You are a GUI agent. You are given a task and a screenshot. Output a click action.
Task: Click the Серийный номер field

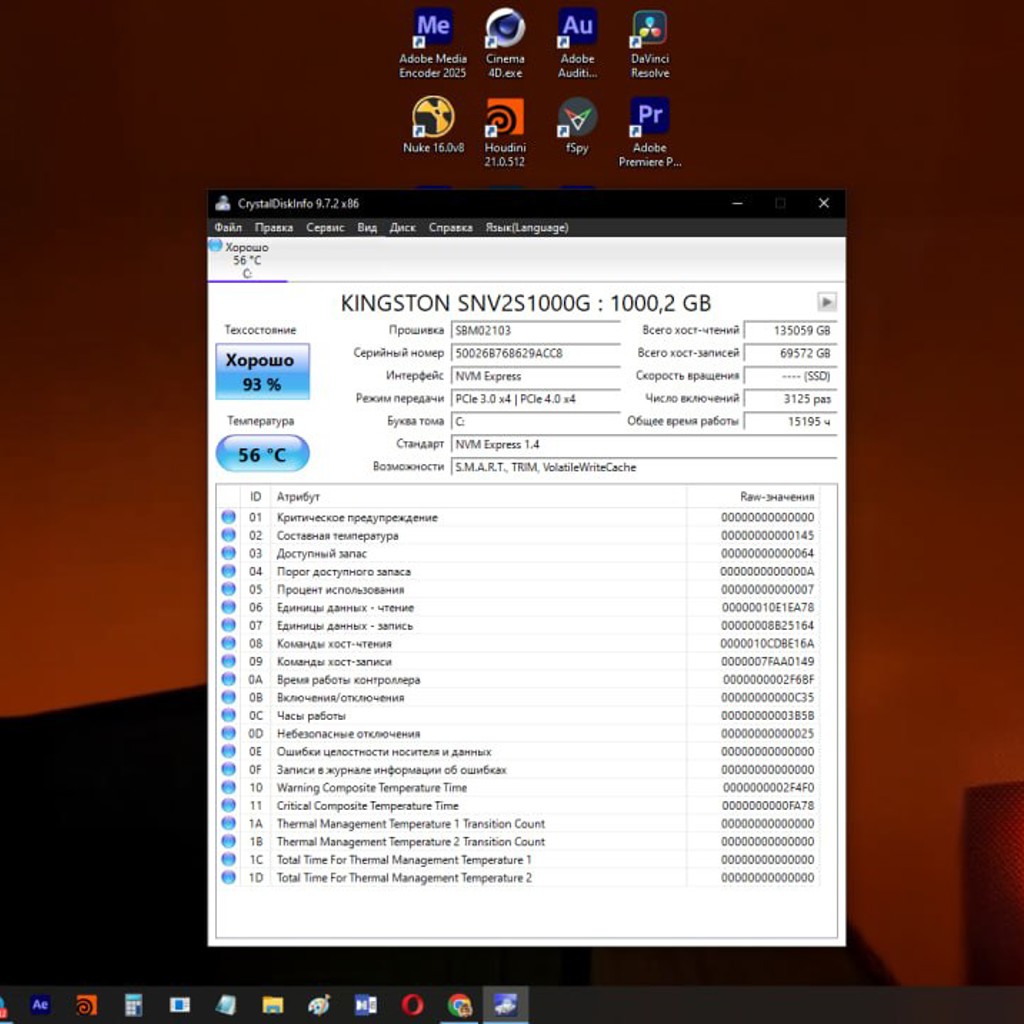click(535, 353)
